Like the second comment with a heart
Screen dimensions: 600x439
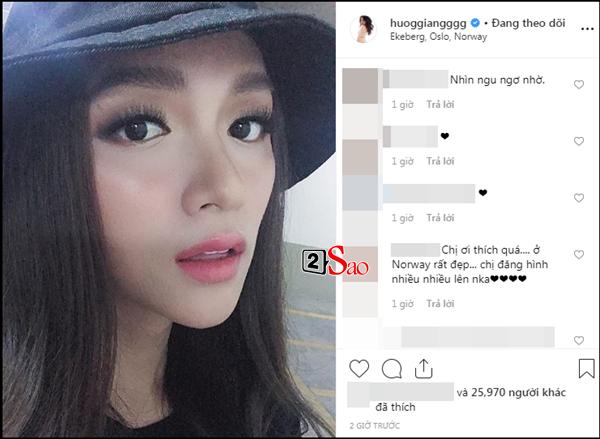[579, 141]
